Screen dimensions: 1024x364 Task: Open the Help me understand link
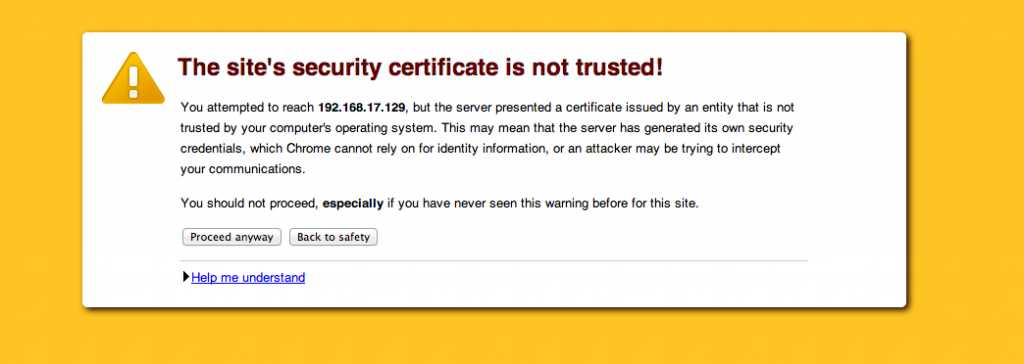(248, 278)
